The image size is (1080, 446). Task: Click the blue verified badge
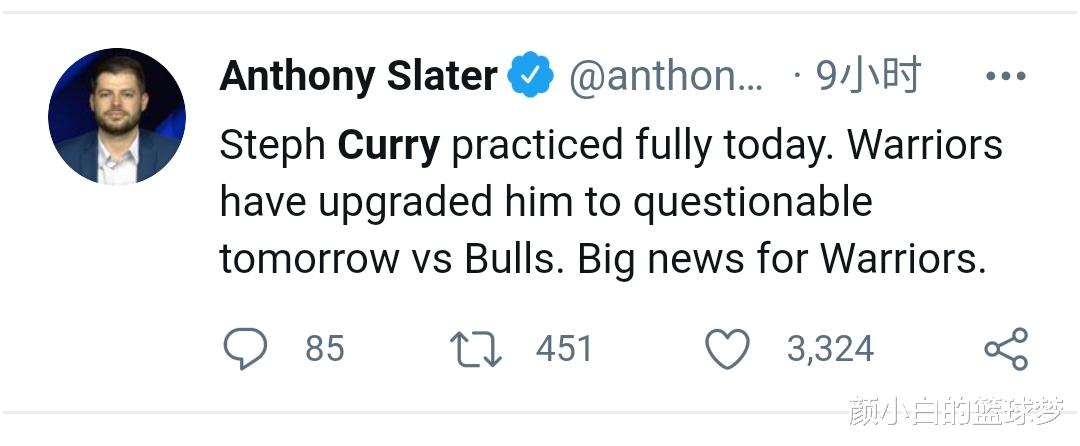coord(531,77)
